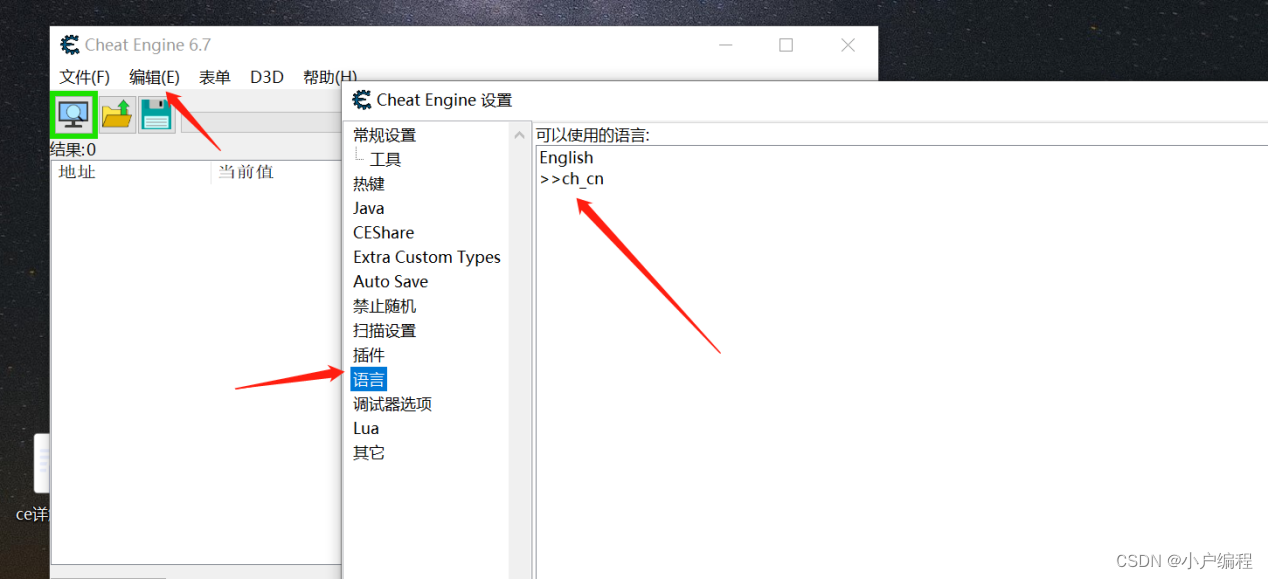Screen dimensions: 1268x579
Task: Click the settings tree scrollbar up arrow
Action: click(519, 135)
